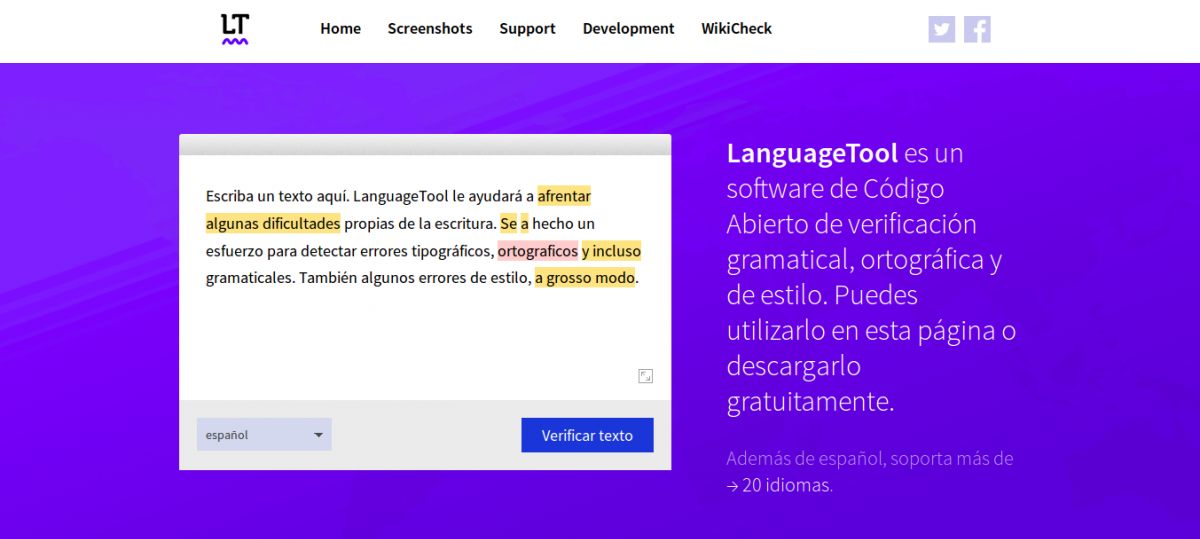The height and width of the screenshot is (539, 1200).
Task: Click the Verificar texto button
Action: (587, 435)
